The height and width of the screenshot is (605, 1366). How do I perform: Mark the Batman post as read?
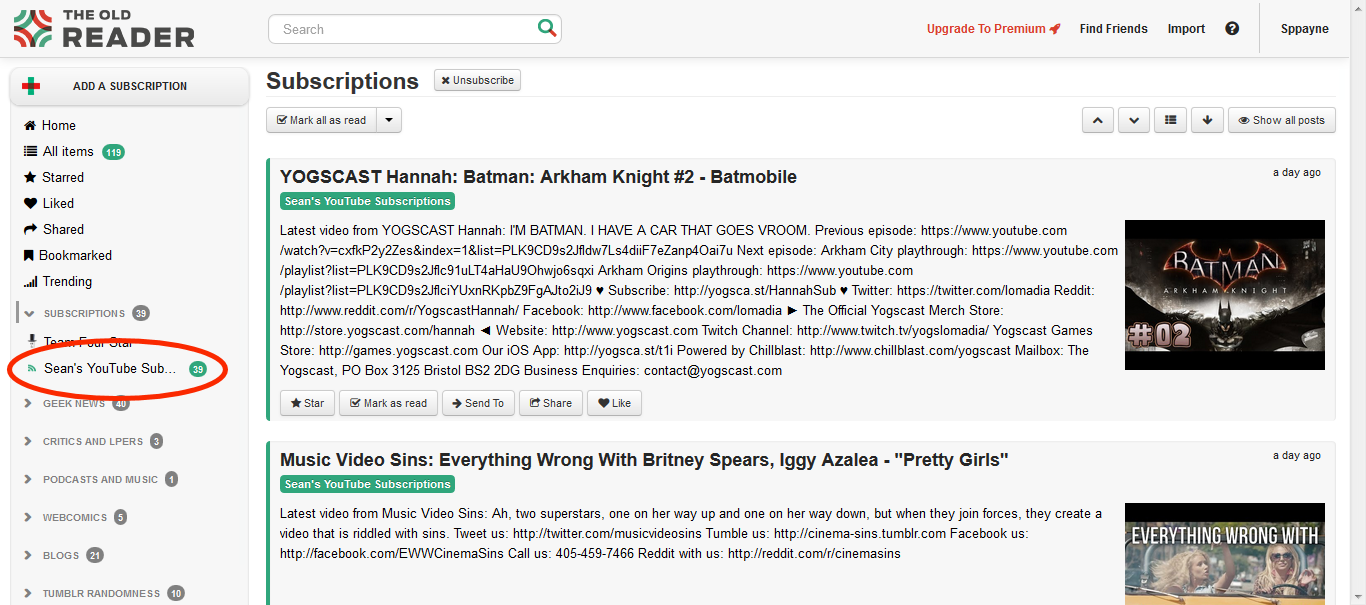pyautogui.click(x=387, y=403)
